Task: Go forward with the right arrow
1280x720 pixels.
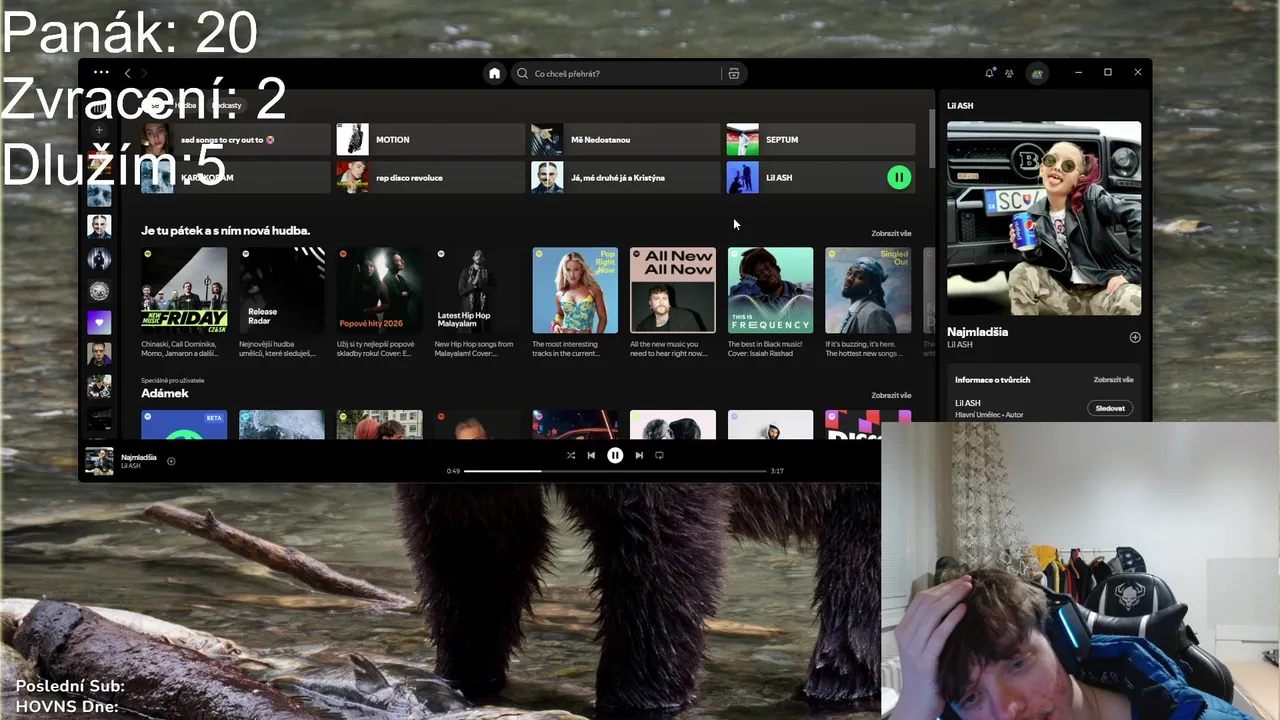Action: [x=144, y=73]
